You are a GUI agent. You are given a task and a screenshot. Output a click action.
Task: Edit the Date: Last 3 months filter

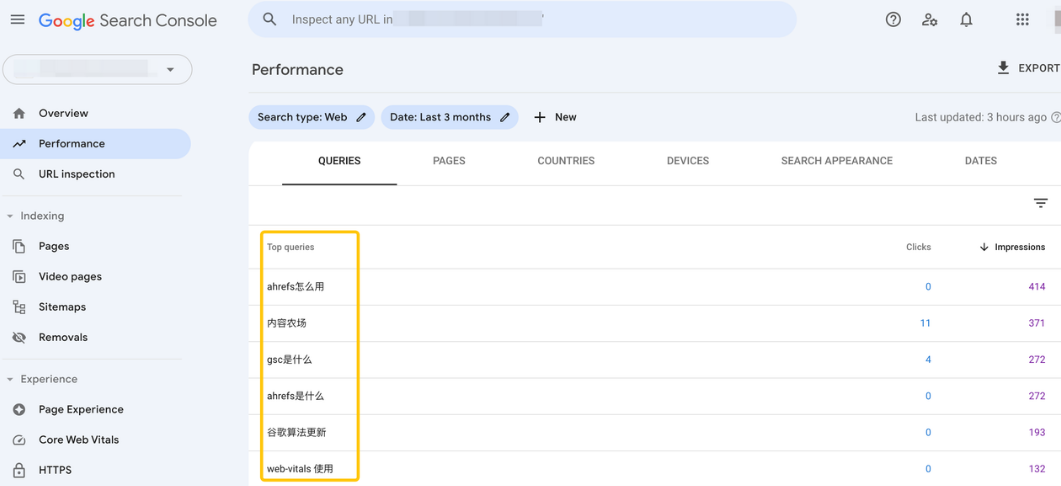449,117
